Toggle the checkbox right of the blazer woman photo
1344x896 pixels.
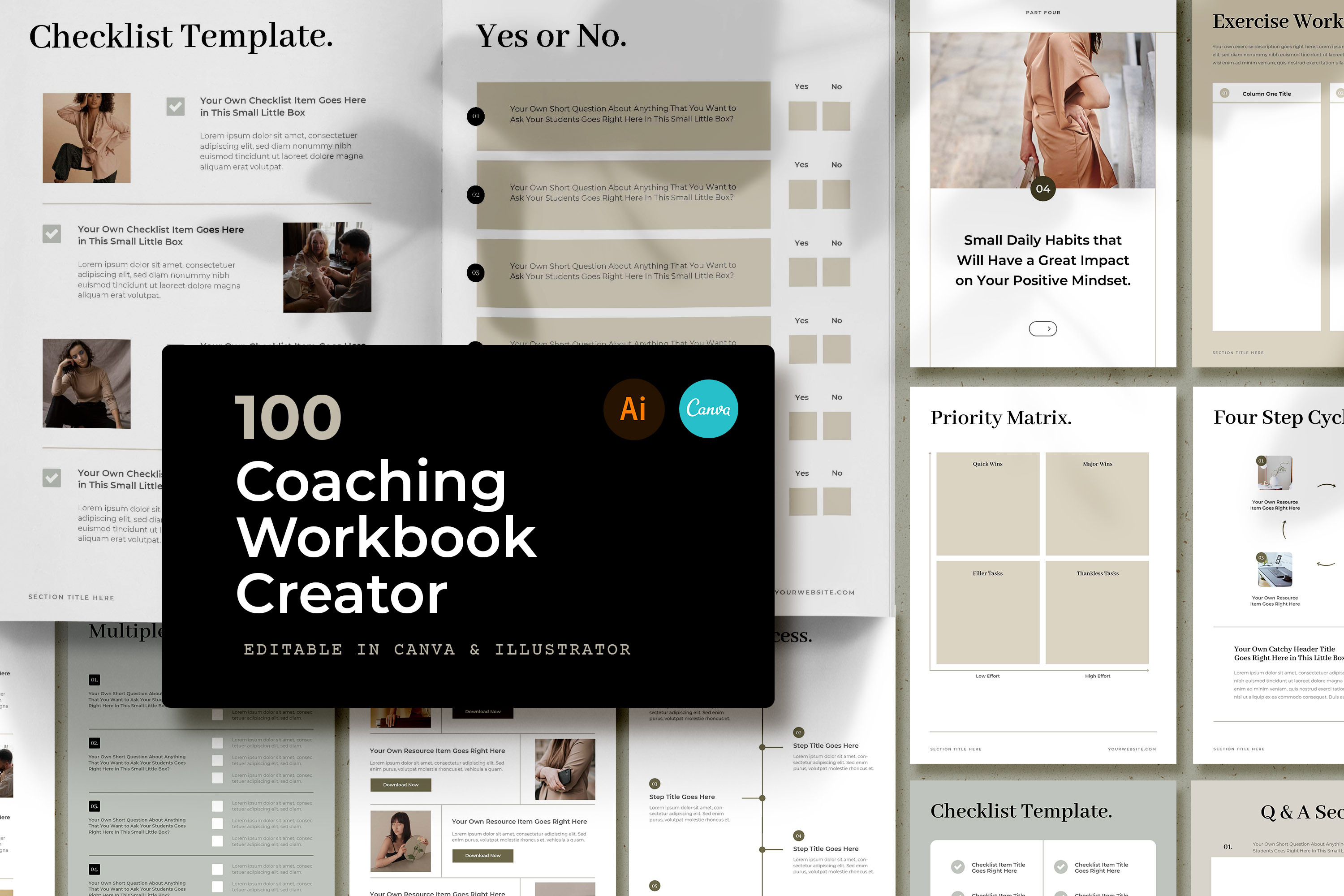click(x=176, y=106)
